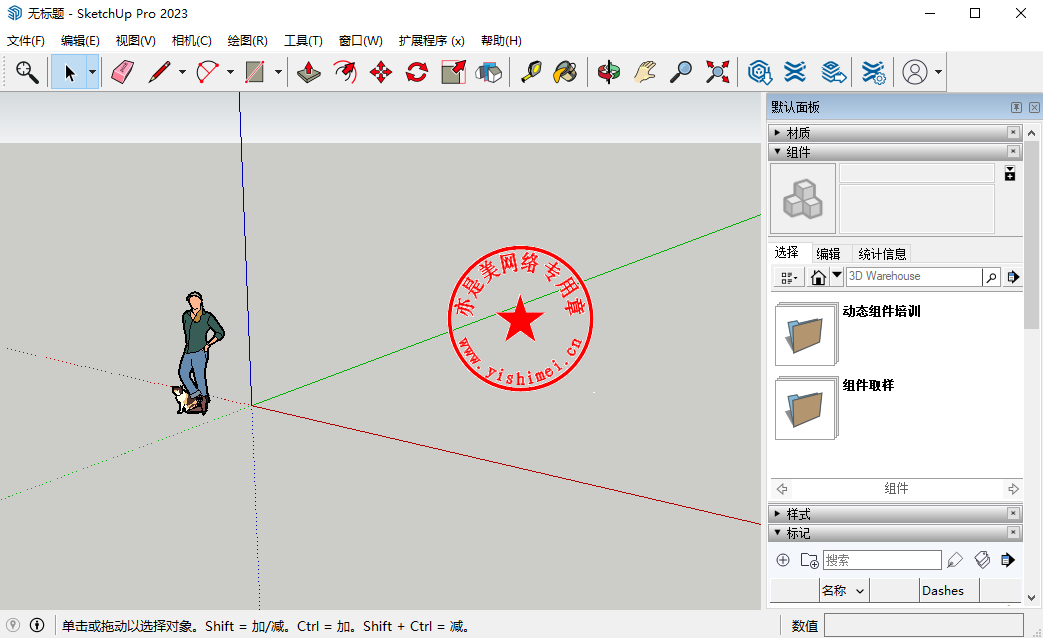The height and width of the screenshot is (638, 1043).
Task: Collapse the 组件 panel
Action: (798, 152)
